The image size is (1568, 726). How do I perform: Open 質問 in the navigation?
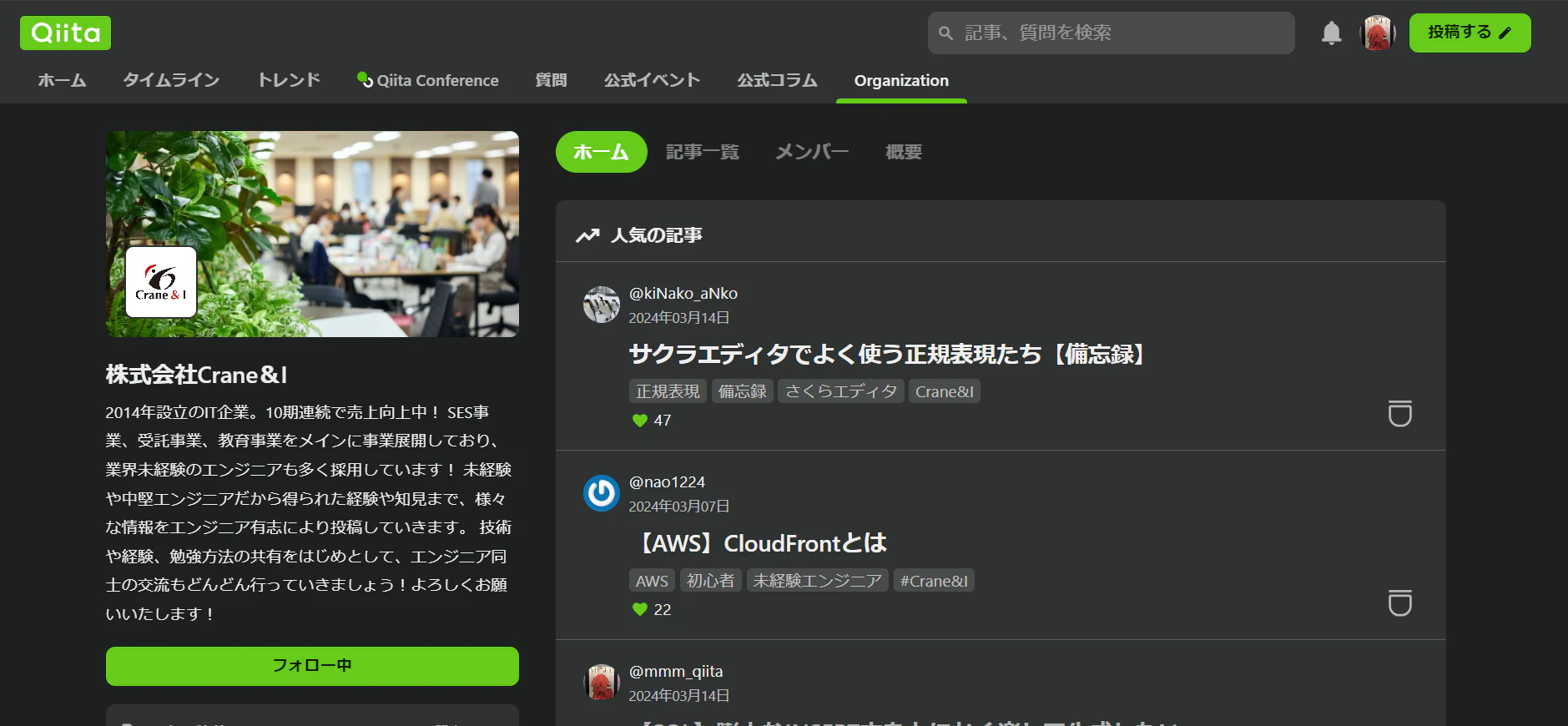point(551,80)
